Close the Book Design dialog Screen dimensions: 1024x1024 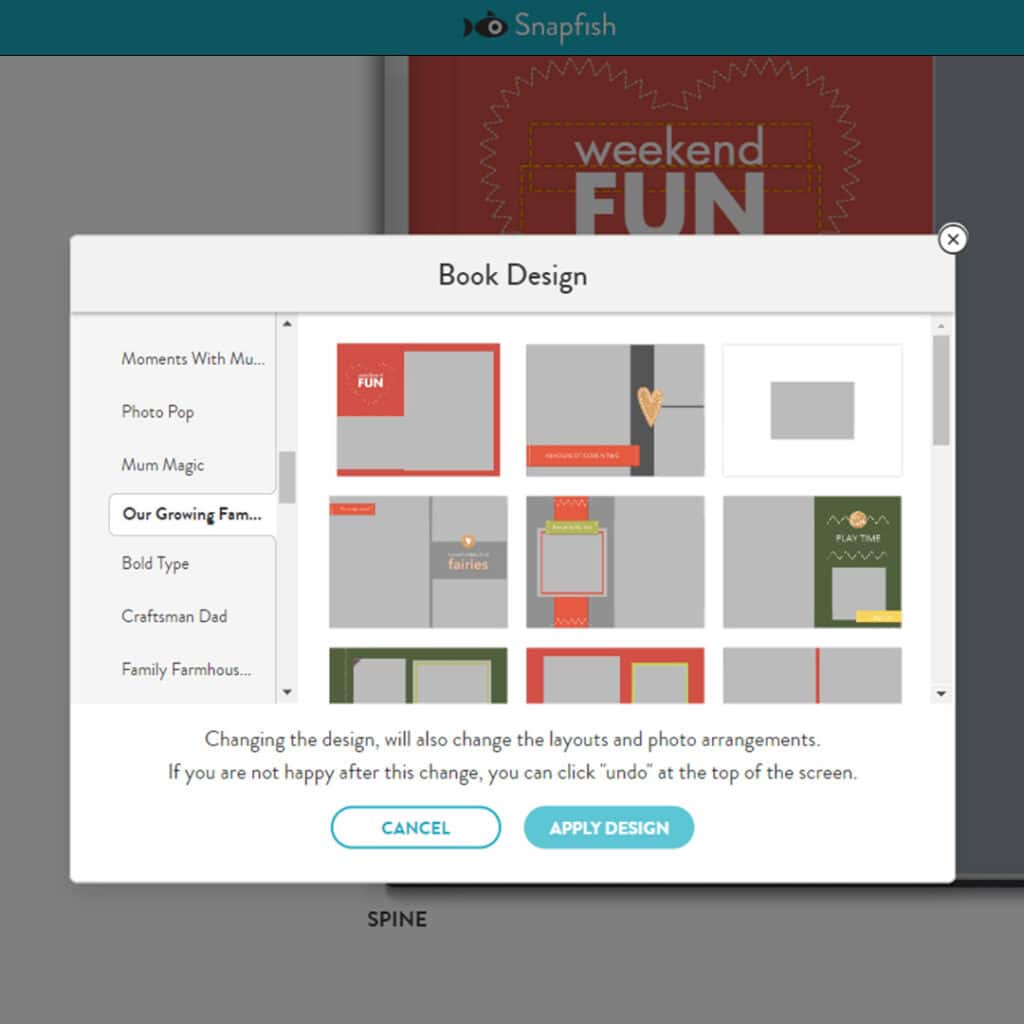[x=953, y=239]
